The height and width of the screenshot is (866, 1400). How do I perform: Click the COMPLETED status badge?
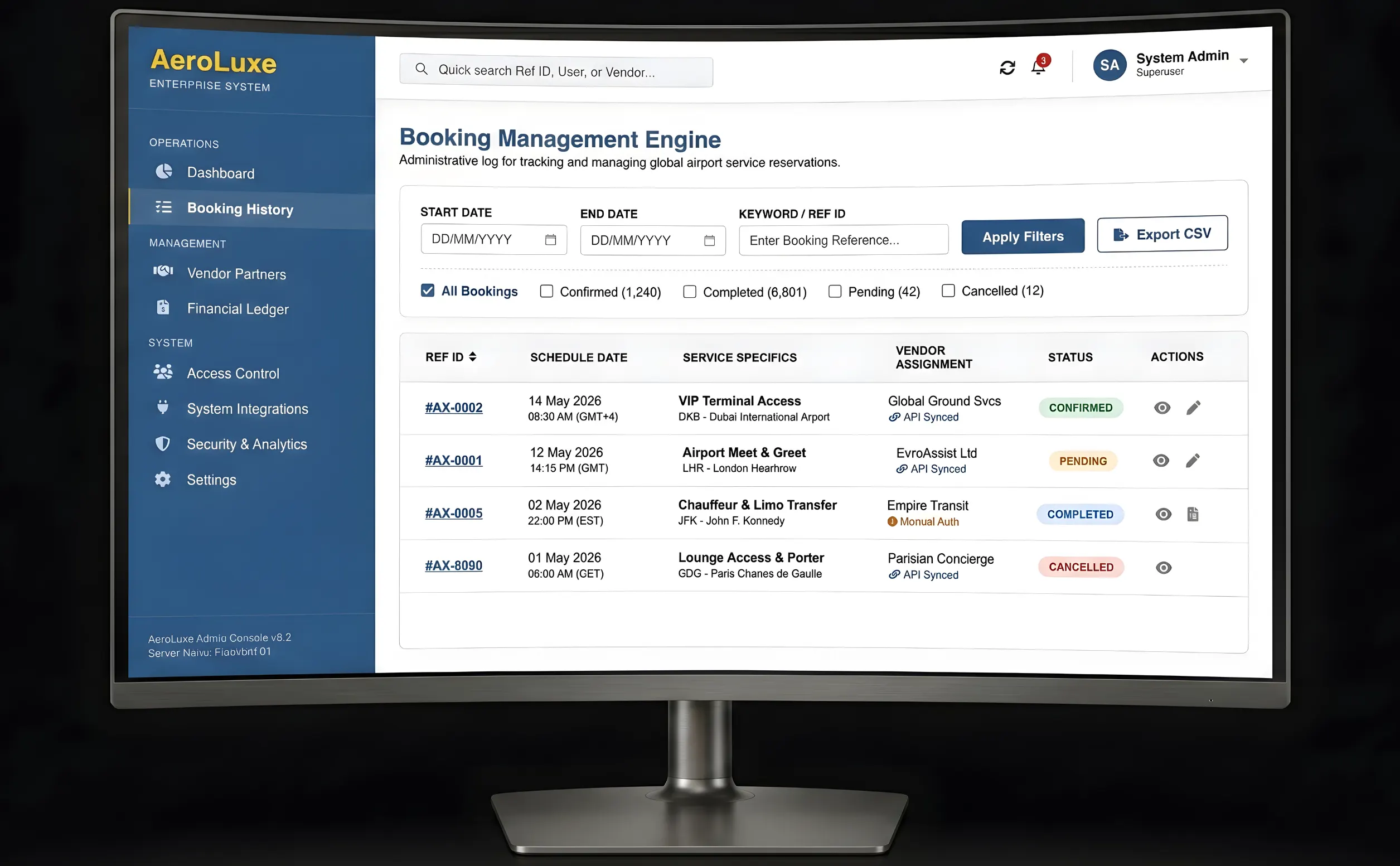pyautogui.click(x=1080, y=514)
